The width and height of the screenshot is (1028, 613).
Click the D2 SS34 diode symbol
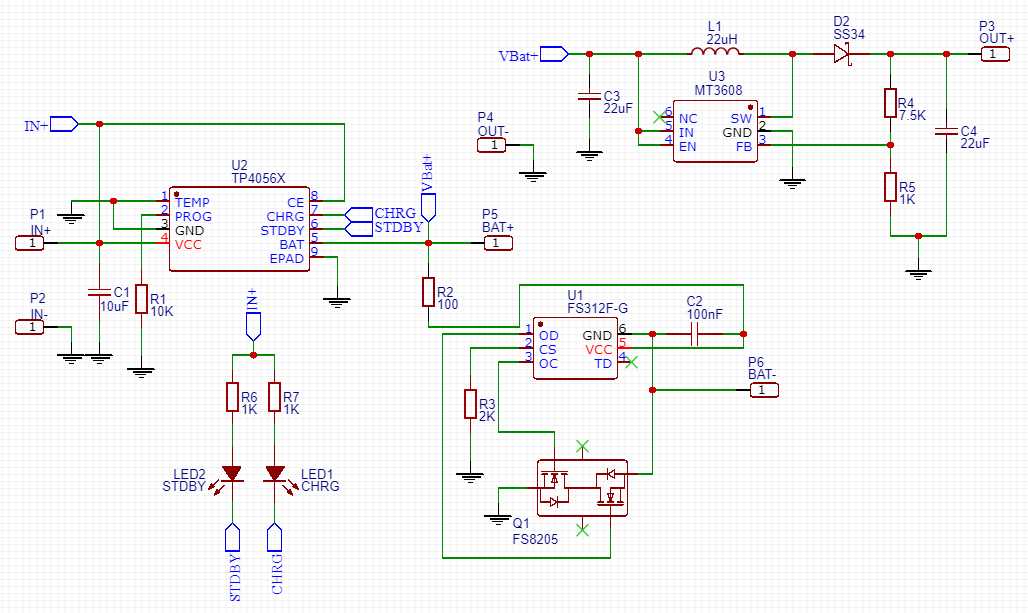[x=842, y=54]
